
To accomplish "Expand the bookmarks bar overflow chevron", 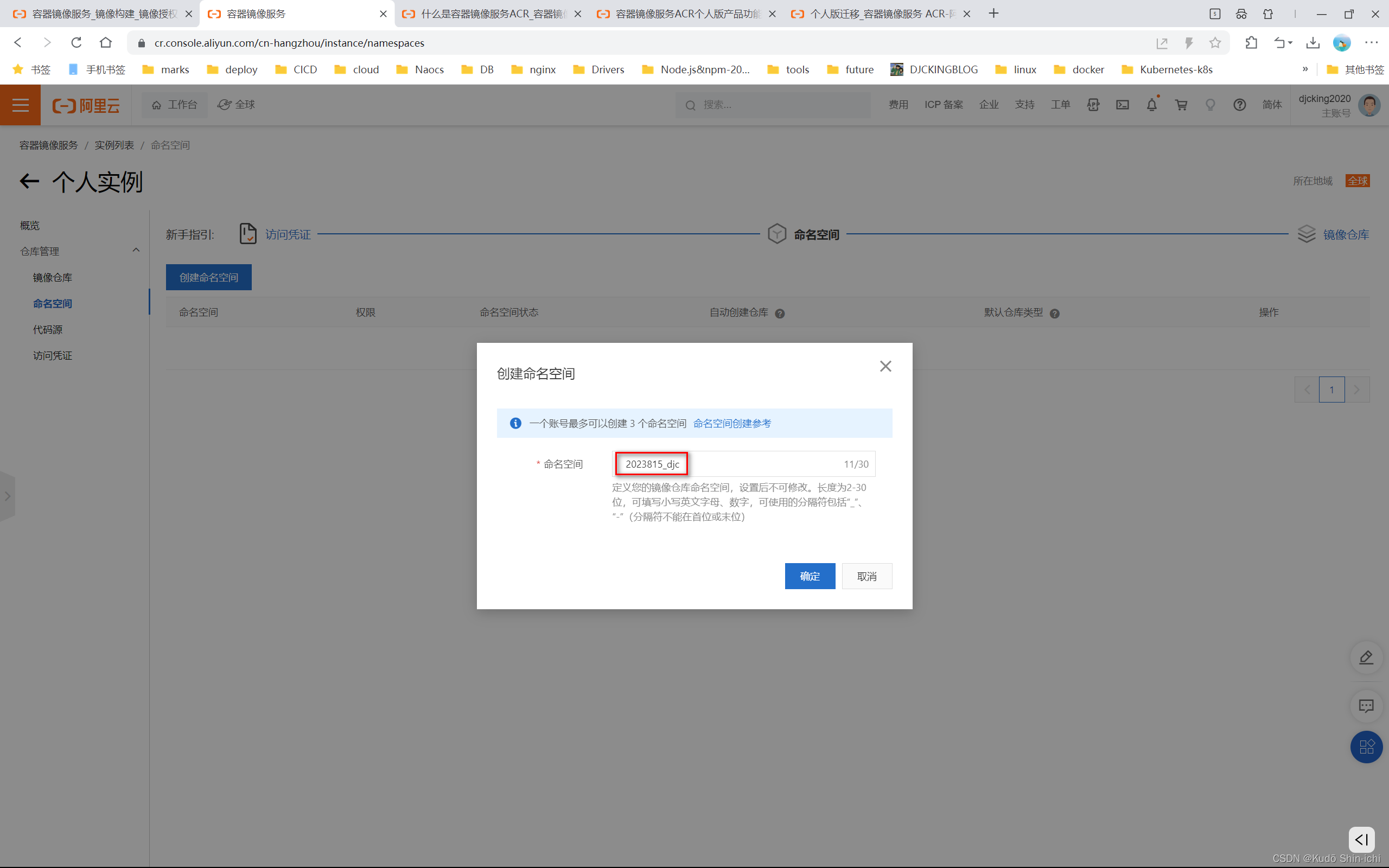I will pos(1305,69).
